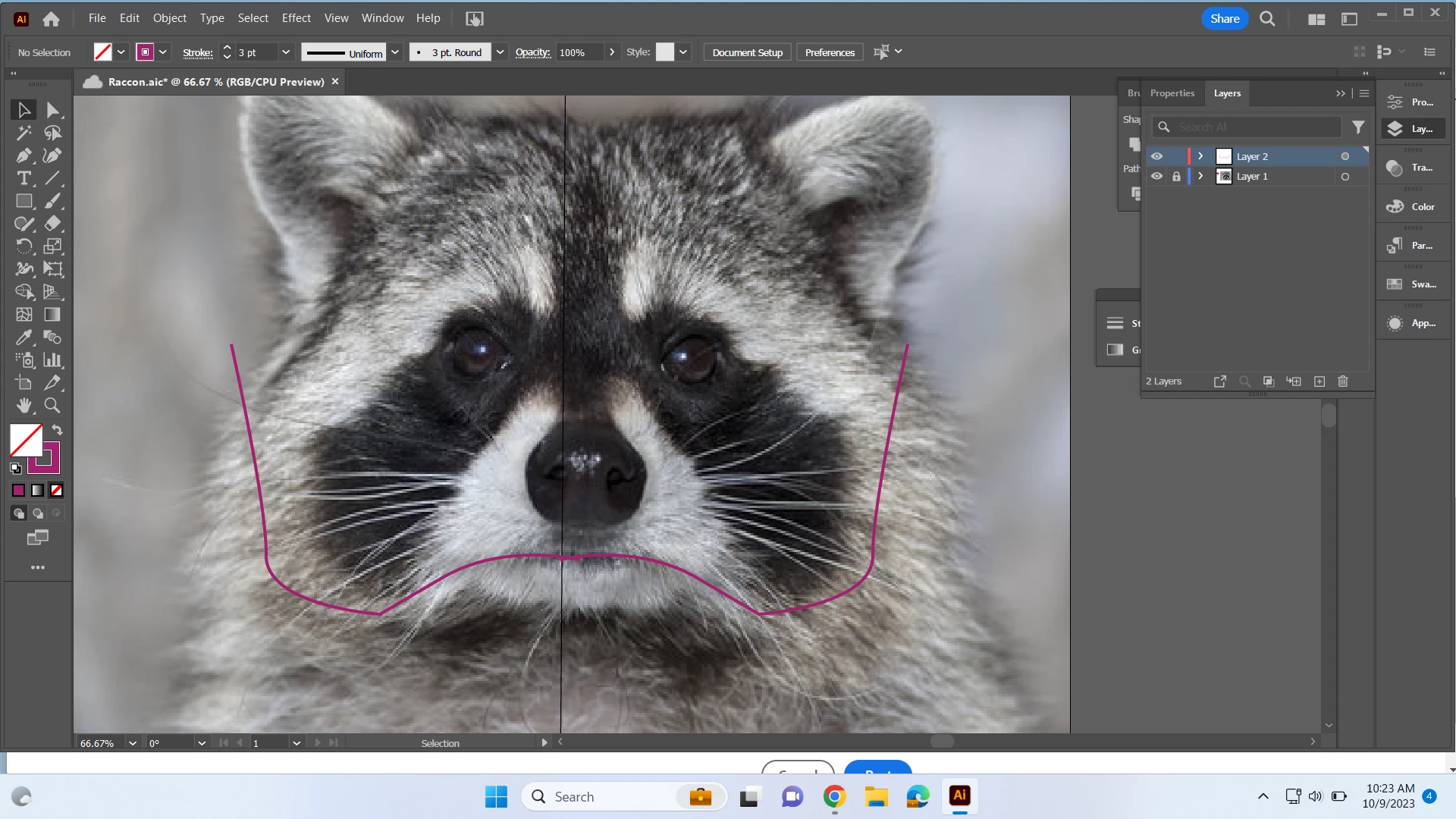Select the Eyedropper tool

click(24, 337)
